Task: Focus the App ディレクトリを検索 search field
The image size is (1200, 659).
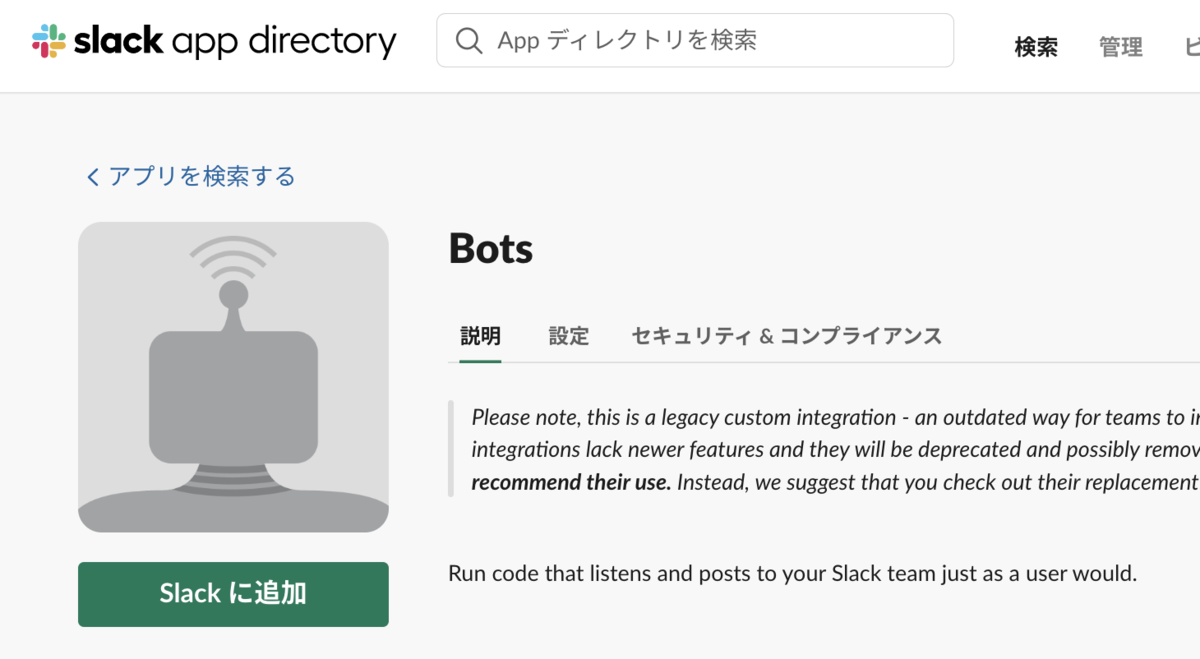Action: click(710, 40)
